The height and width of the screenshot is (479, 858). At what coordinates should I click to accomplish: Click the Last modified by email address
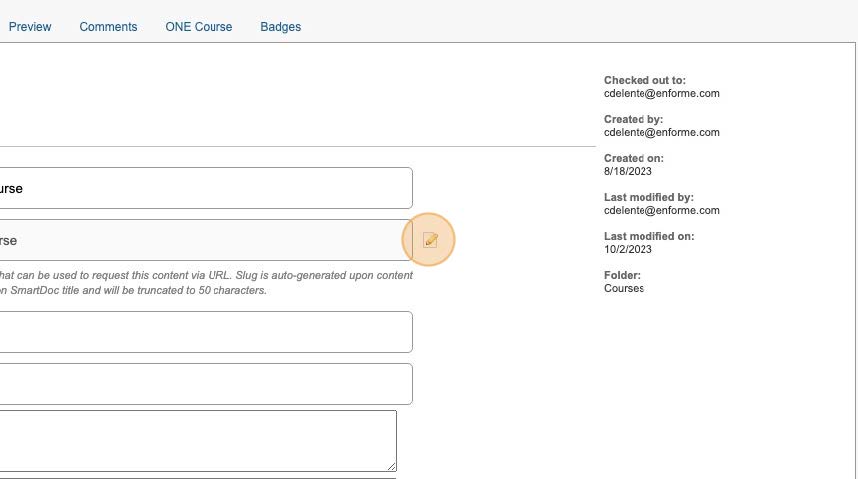coord(661,211)
